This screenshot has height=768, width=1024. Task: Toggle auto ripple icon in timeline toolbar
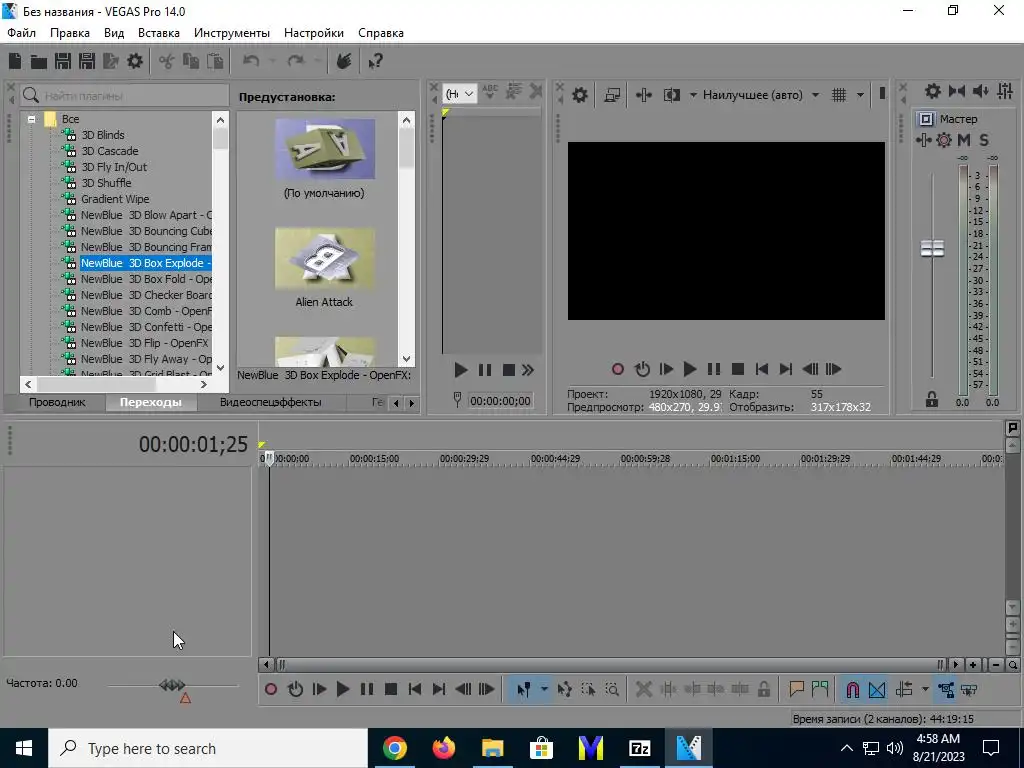pyautogui.click(x=904, y=689)
